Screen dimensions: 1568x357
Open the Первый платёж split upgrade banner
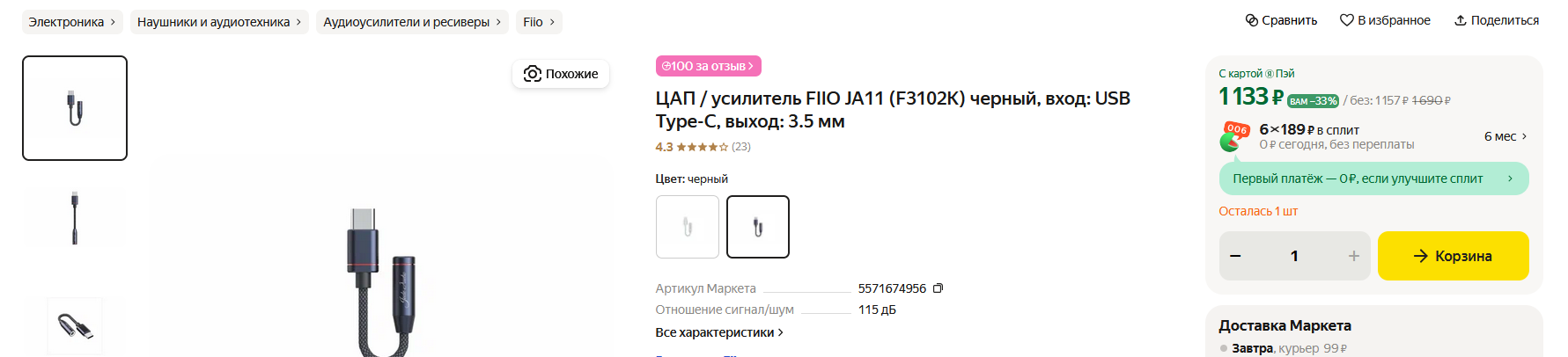pos(1373,178)
